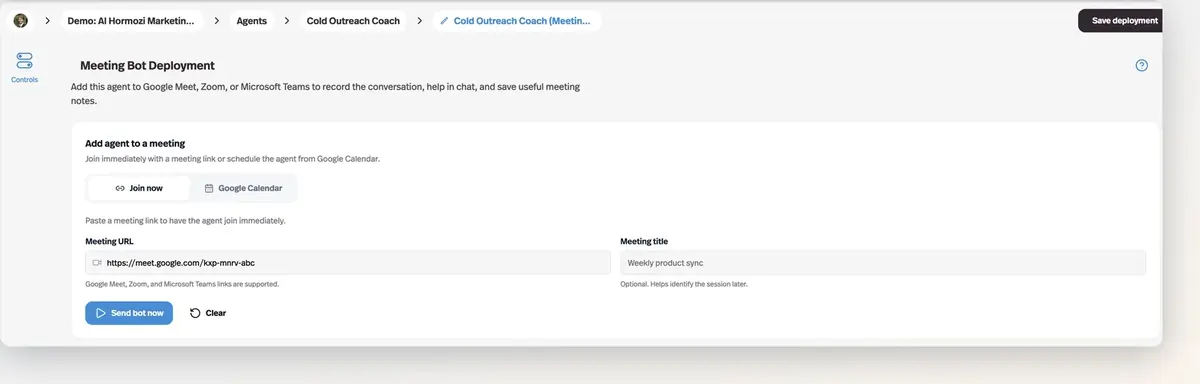The image size is (1200, 384).
Task: Select the Cold Outreach Coach (Meeting) breadcrumb
Action: click(x=518, y=21)
